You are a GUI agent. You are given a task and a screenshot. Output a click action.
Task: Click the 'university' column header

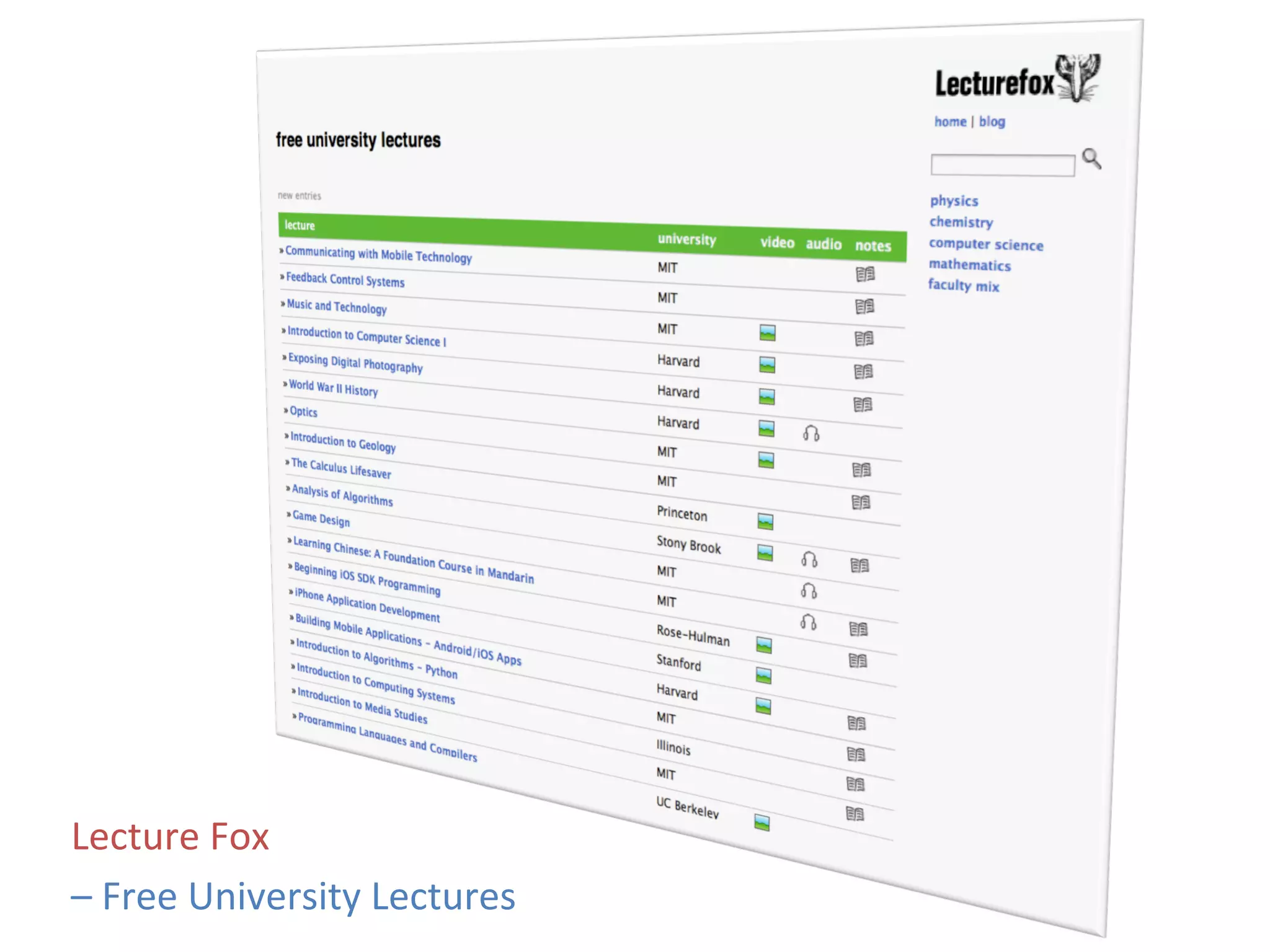click(686, 239)
